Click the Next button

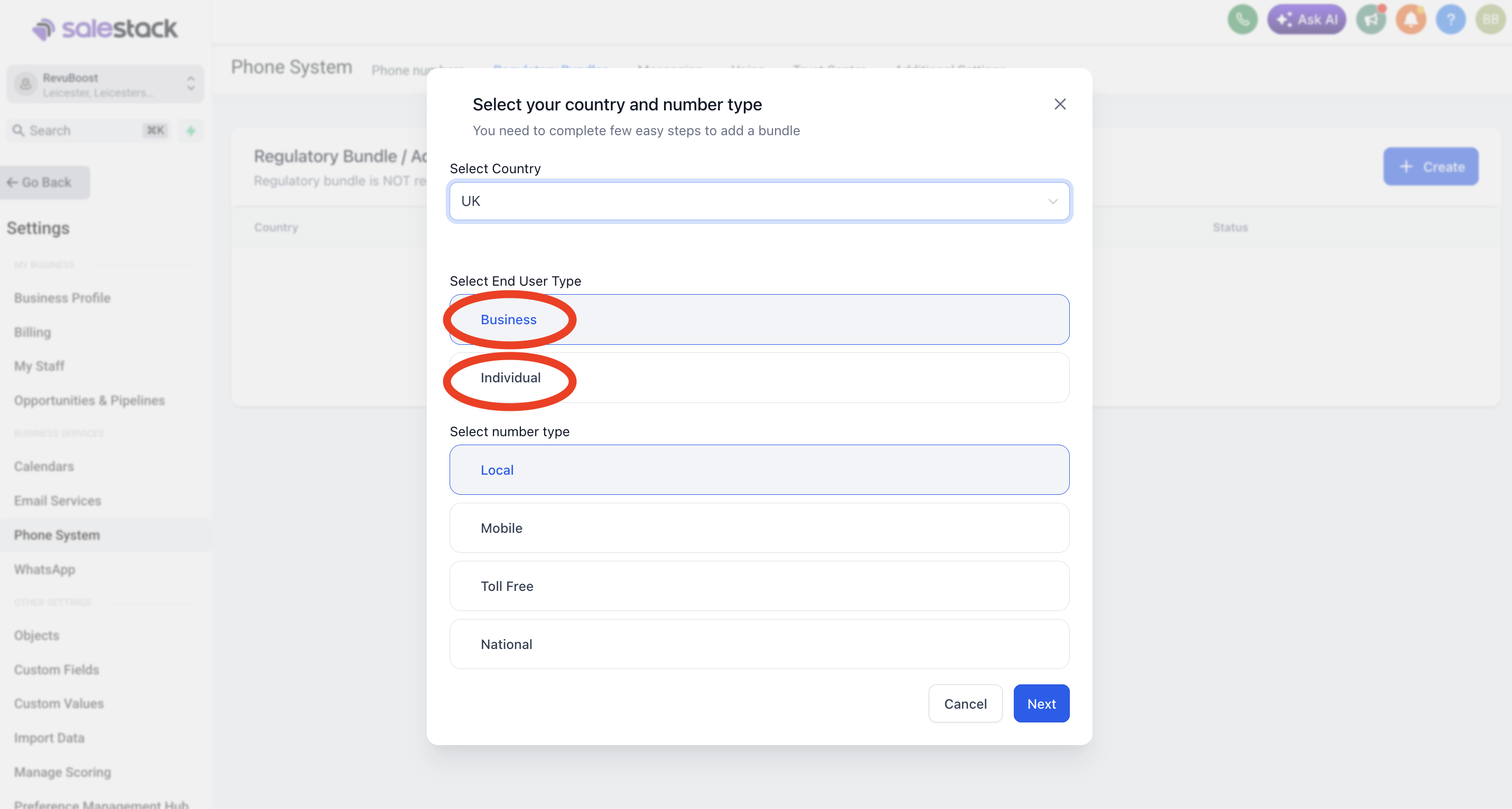click(1041, 703)
